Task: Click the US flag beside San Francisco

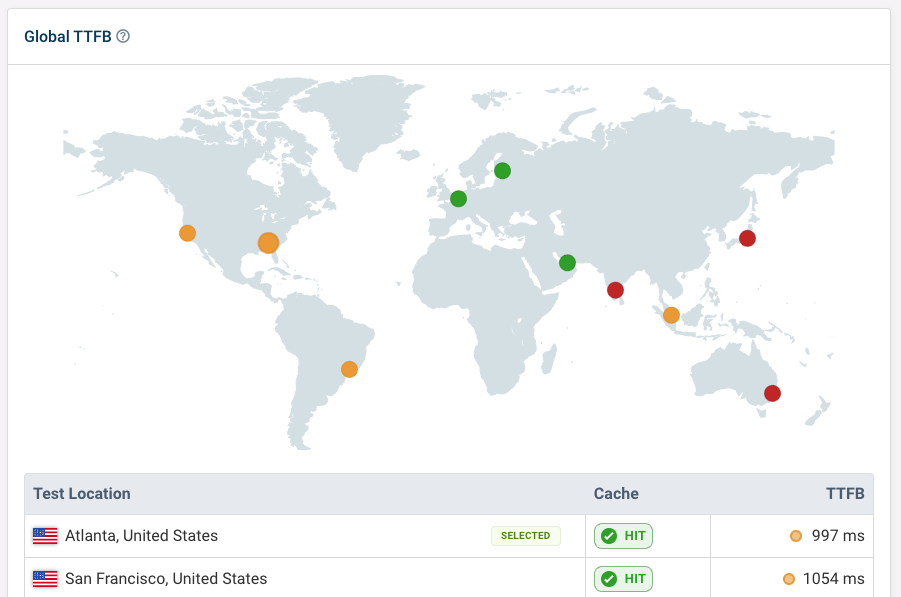Action: pos(45,579)
